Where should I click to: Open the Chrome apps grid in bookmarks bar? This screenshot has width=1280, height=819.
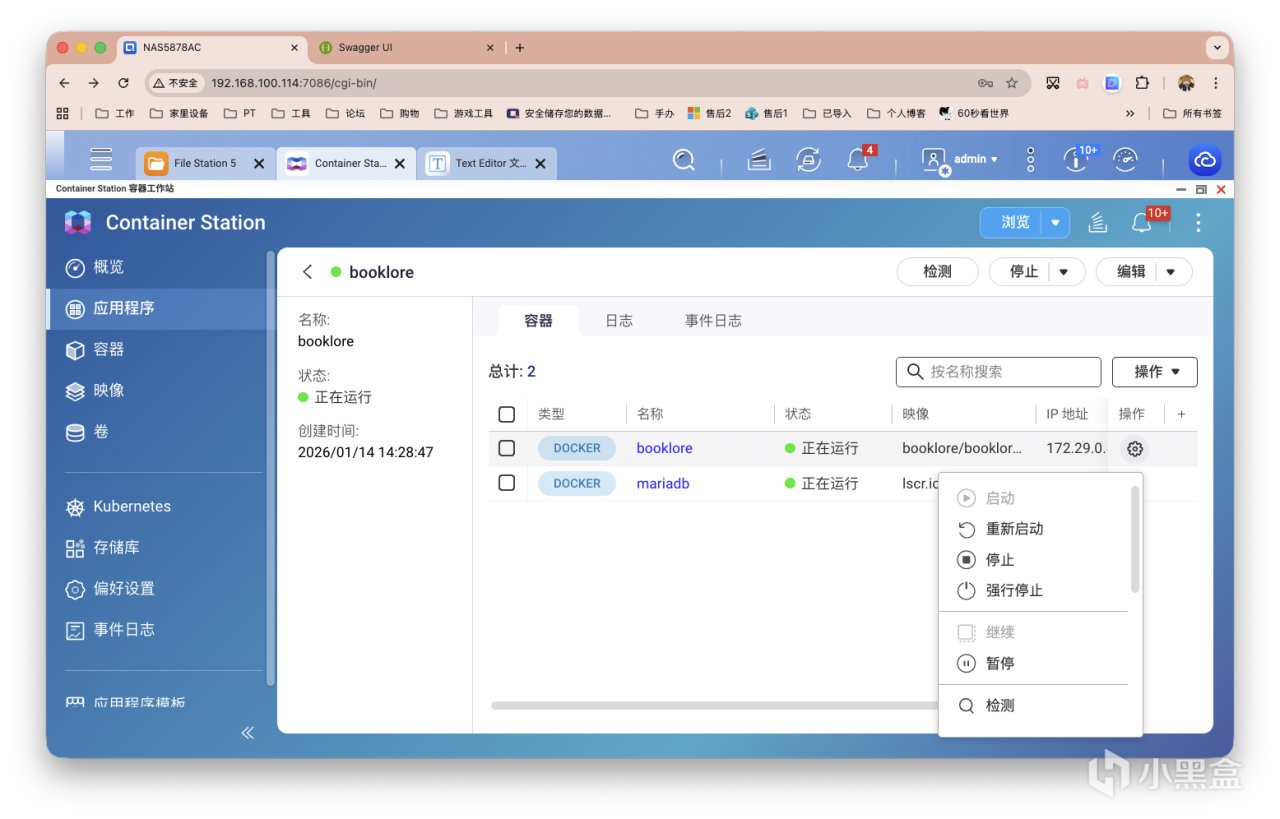[62, 114]
